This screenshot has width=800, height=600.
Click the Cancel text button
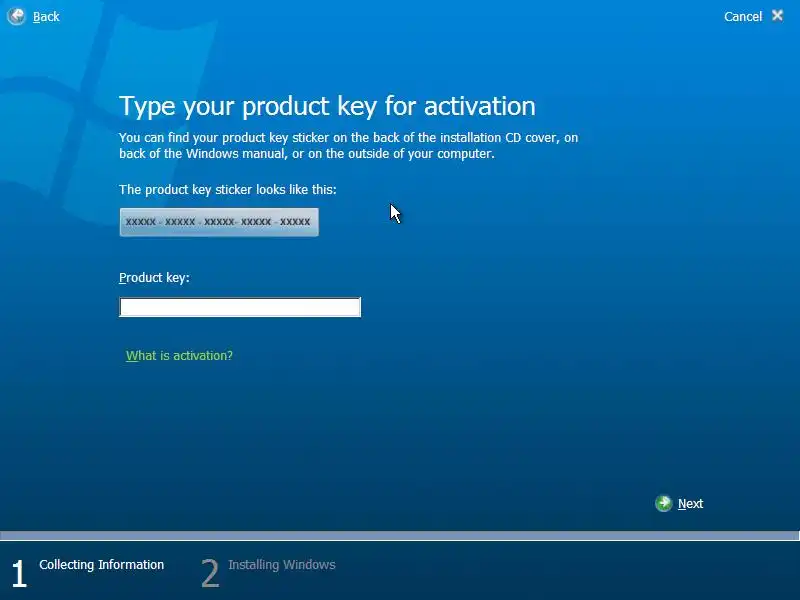pyautogui.click(x=742, y=17)
